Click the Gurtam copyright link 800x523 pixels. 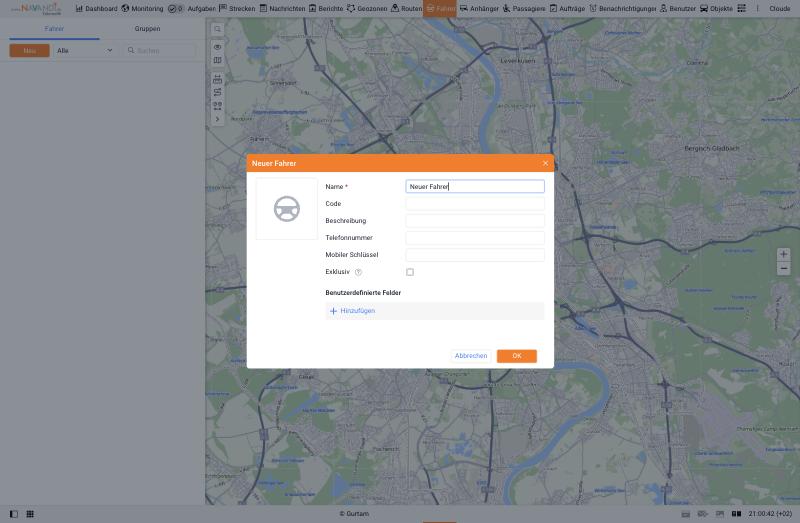click(354, 514)
